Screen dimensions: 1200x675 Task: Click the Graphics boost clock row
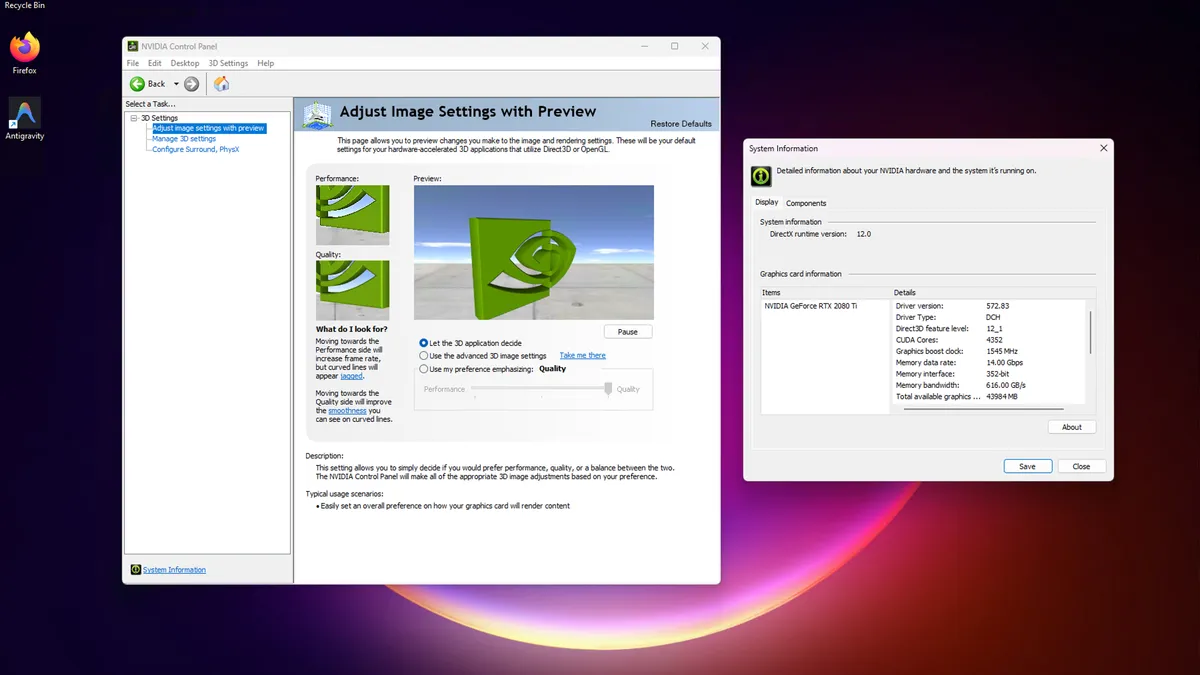pyautogui.click(x=988, y=351)
